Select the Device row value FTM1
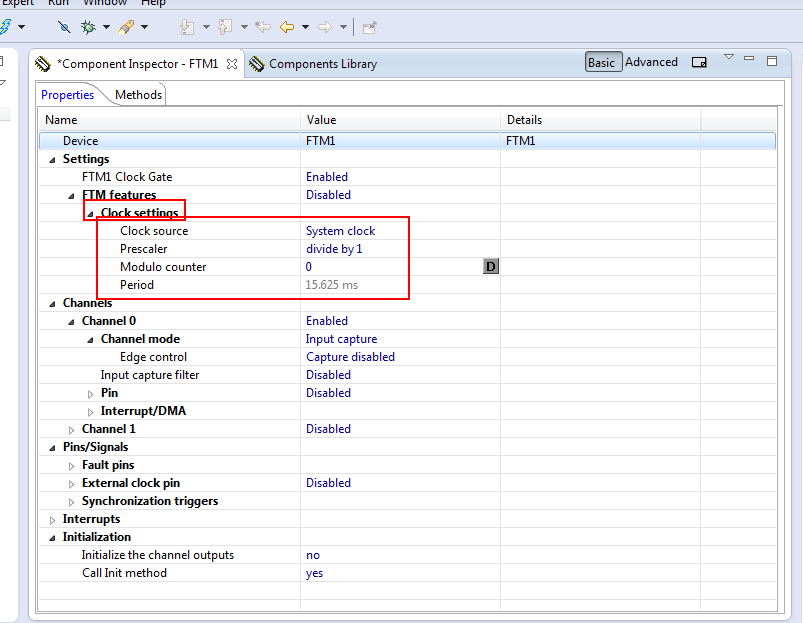 pos(321,141)
